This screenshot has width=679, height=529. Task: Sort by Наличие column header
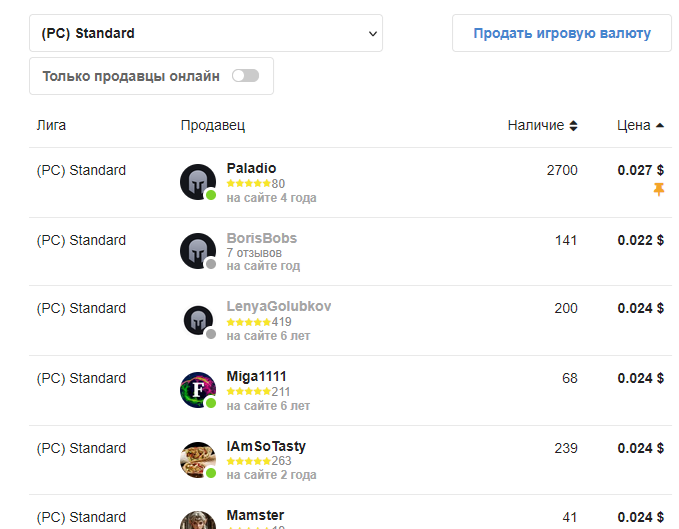click(543, 126)
